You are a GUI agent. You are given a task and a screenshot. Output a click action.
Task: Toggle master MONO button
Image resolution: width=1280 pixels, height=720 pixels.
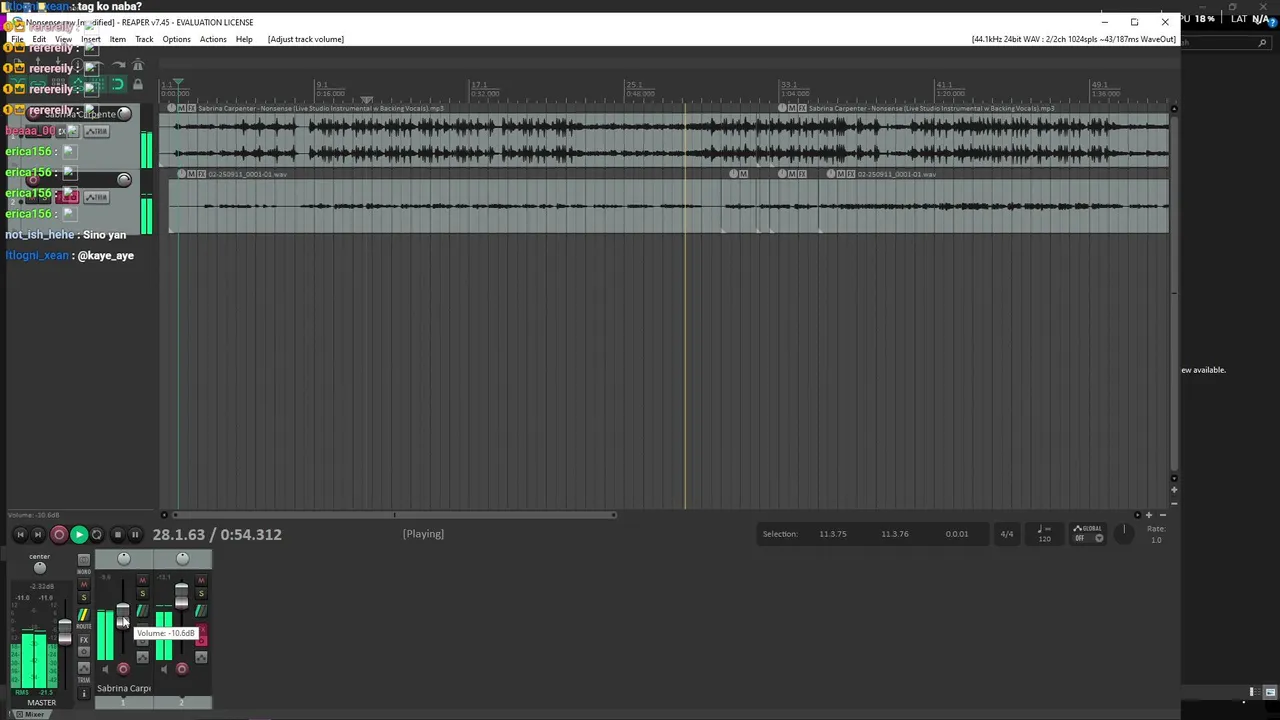tap(84, 560)
